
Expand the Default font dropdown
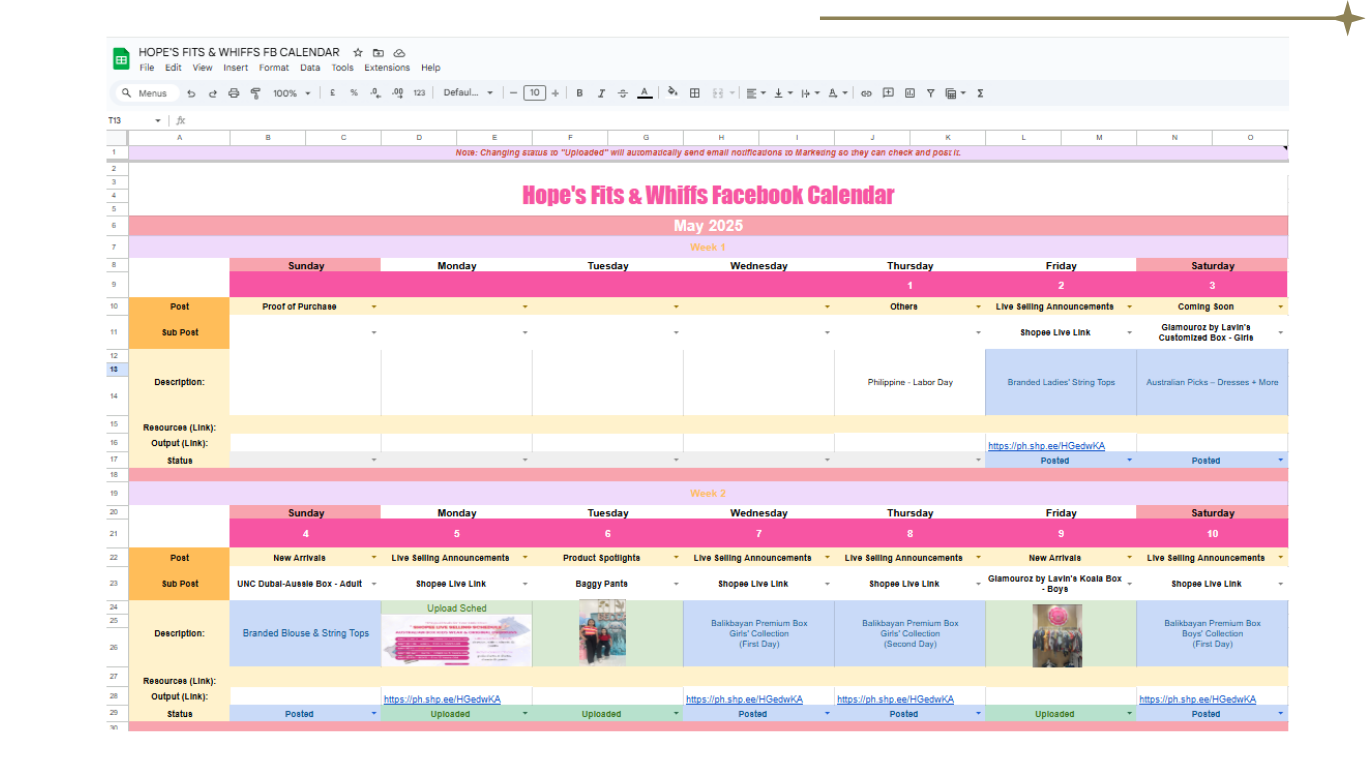(x=468, y=93)
